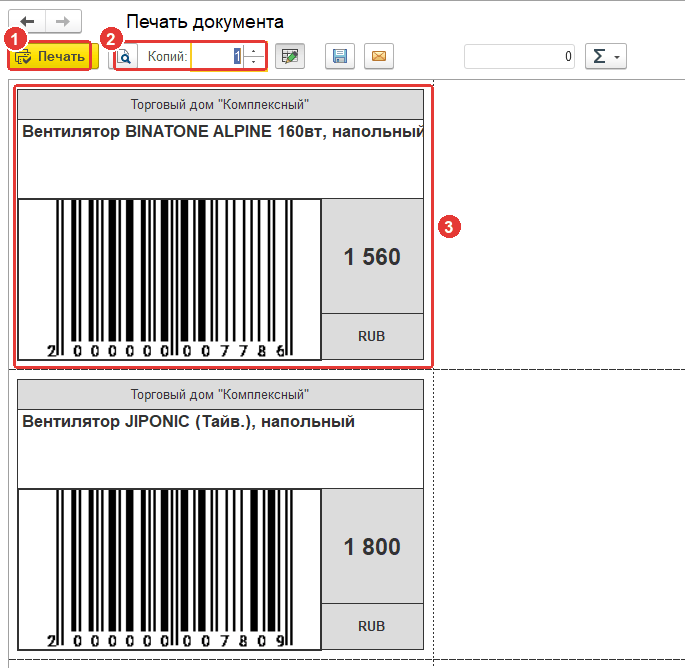Go forward with the right arrow button
The image size is (685, 668).
pyautogui.click(x=63, y=21)
